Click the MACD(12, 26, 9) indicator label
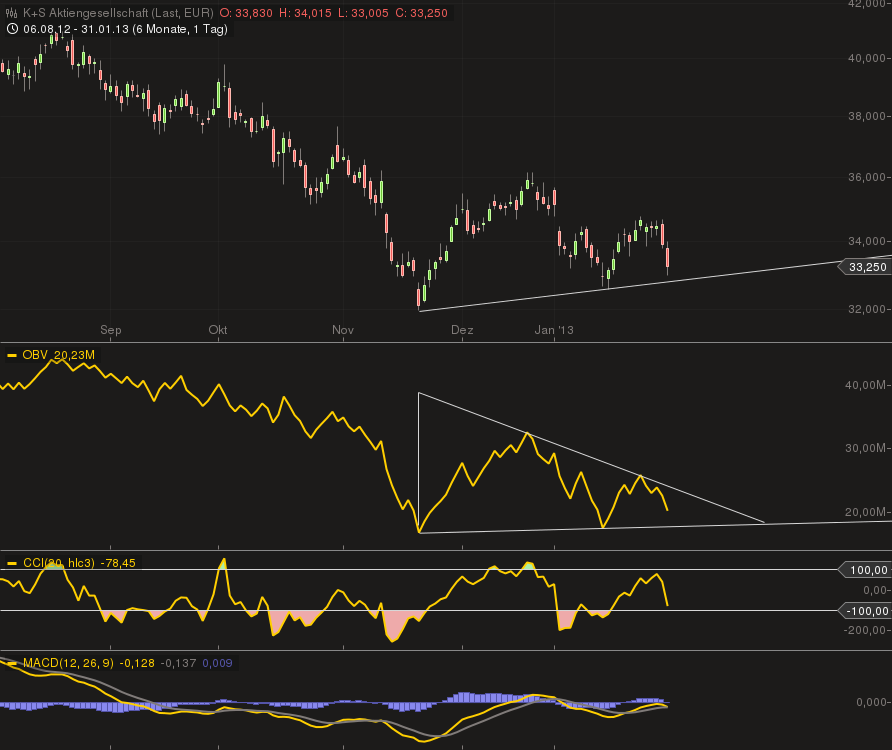 68,664
